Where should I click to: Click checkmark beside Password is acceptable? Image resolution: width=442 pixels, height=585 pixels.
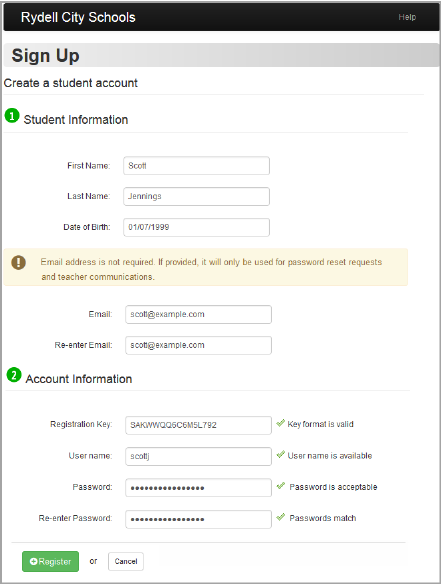[x=280, y=485]
